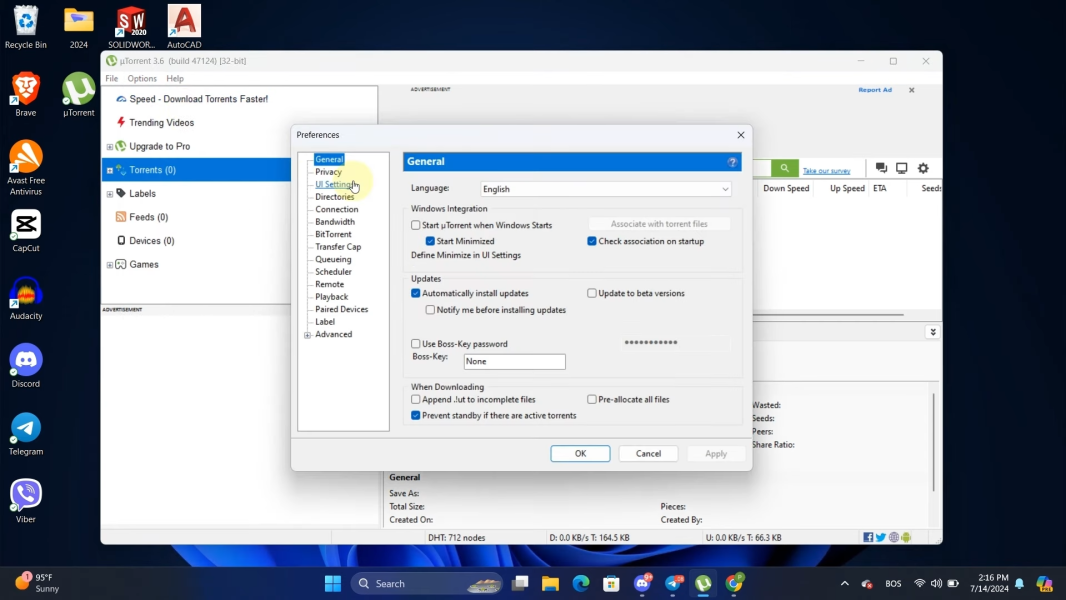
Task: Open the Language dropdown
Action: click(x=606, y=189)
